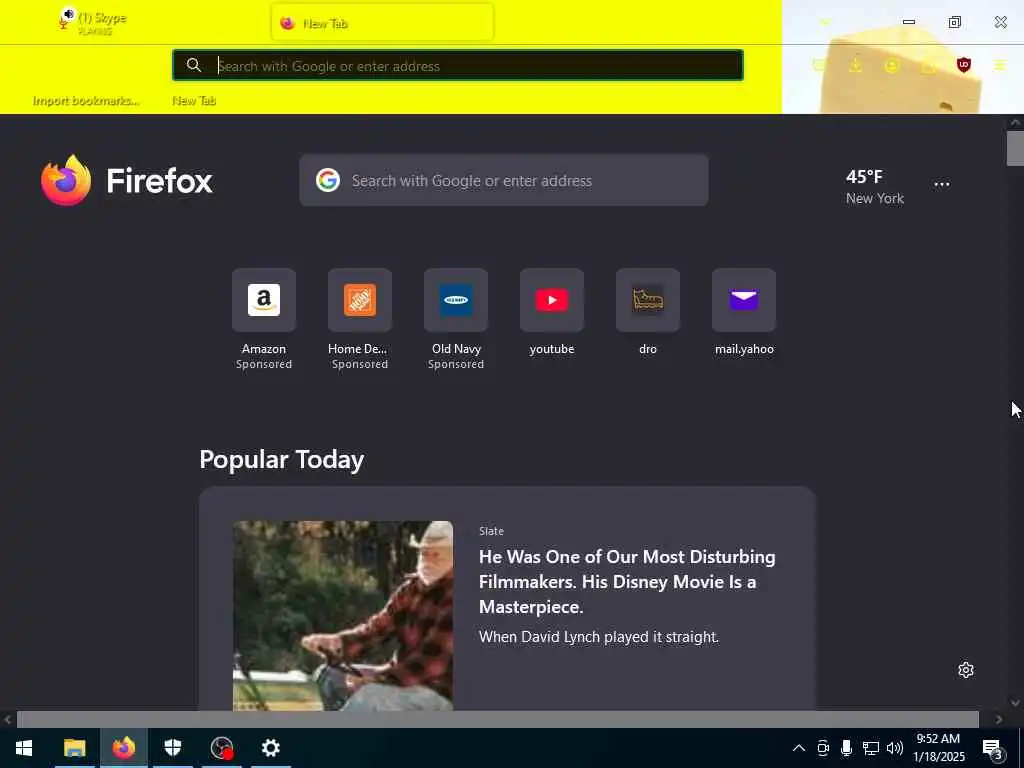Open the Firefox hamburger application menu
Screen dimensions: 1024x768
(1000, 65)
